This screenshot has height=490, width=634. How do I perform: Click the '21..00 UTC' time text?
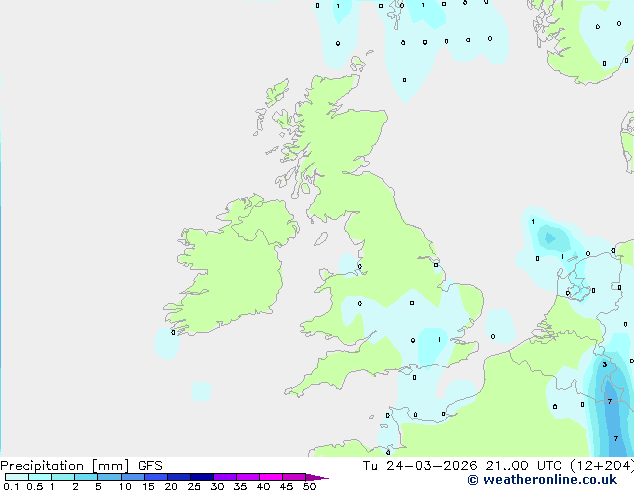pyautogui.click(x=523, y=466)
